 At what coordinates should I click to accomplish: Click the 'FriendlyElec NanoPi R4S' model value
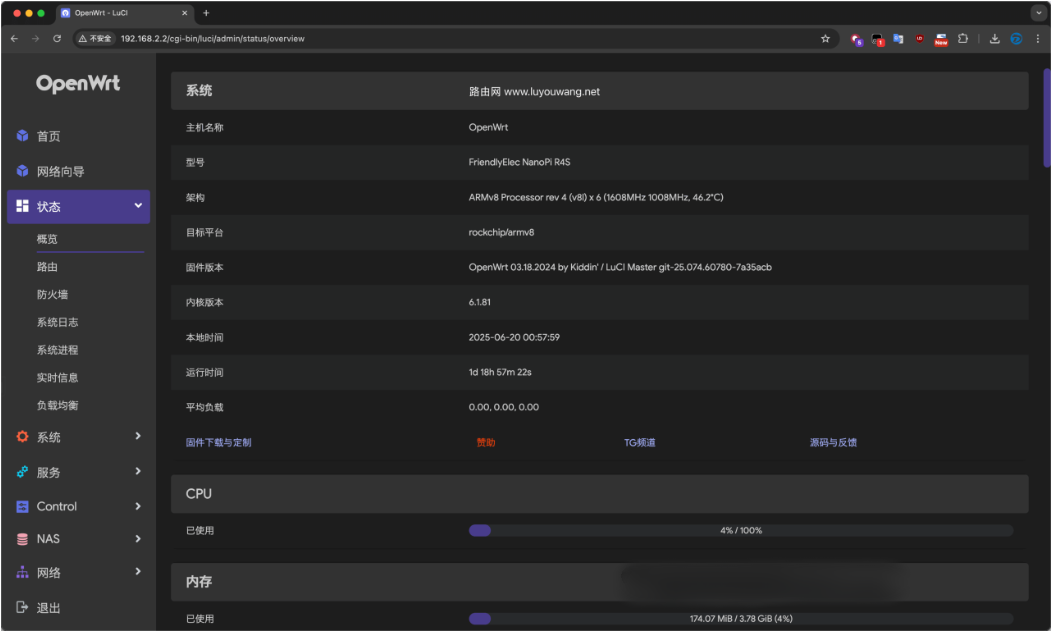[x=519, y=162]
